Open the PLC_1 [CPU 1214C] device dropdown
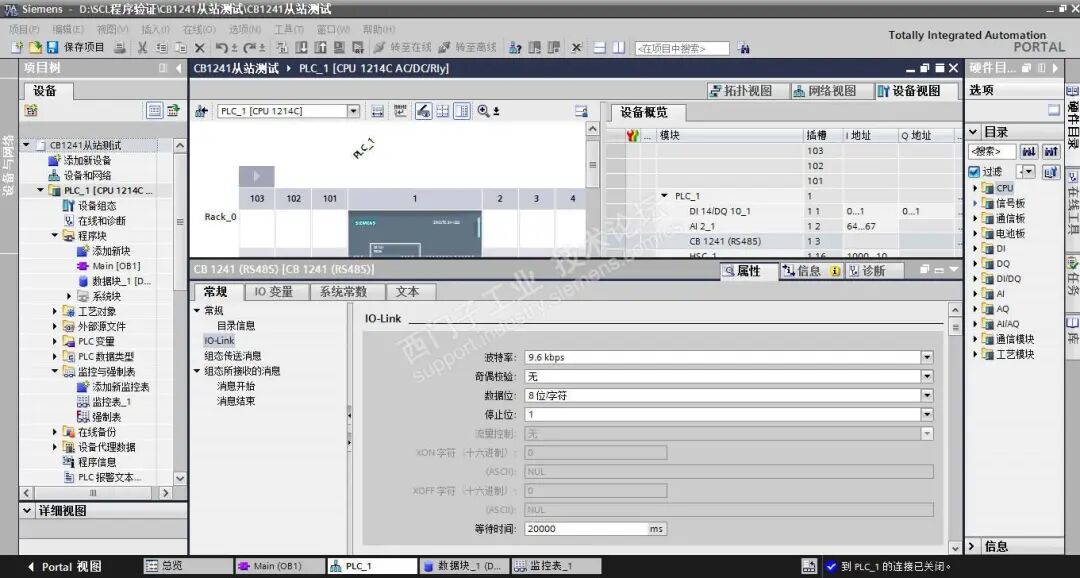 [353, 111]
